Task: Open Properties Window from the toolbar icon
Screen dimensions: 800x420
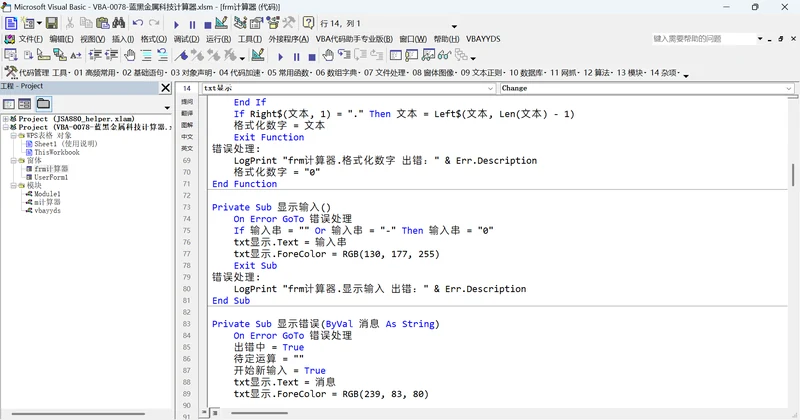Action: tap(256, 23)
